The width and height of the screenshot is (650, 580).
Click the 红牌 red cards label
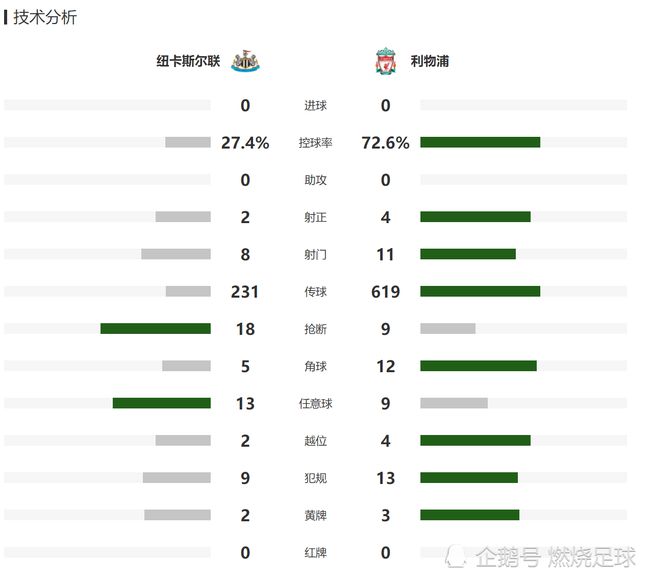pyautogui.click(x=315, y=553)
